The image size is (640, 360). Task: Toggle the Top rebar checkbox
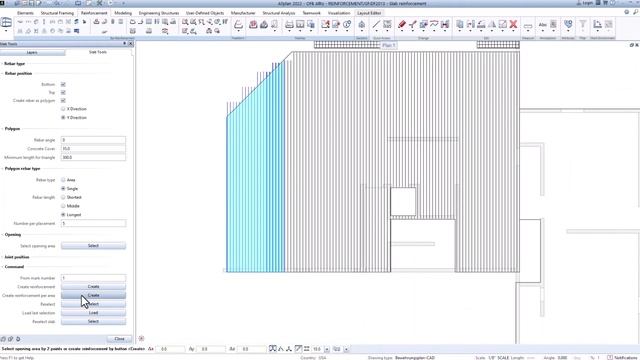point(63,93)
